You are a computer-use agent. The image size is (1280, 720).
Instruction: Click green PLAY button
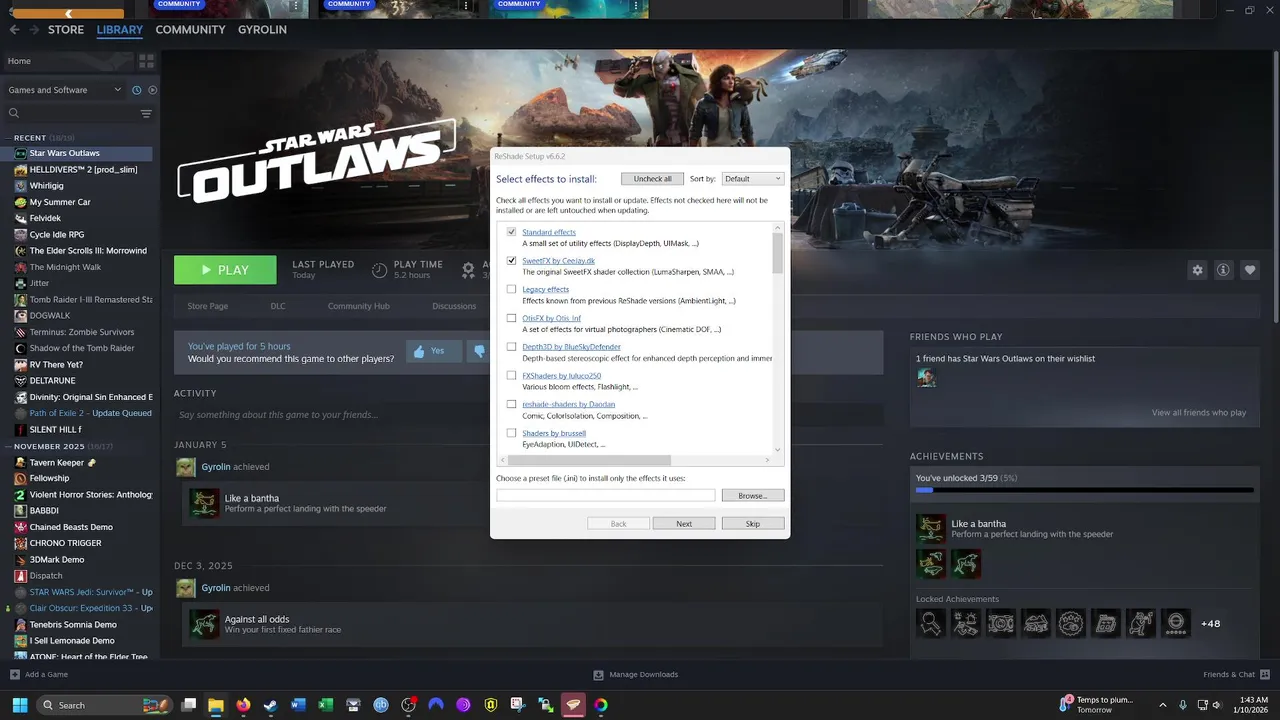[x=225, y=270]
